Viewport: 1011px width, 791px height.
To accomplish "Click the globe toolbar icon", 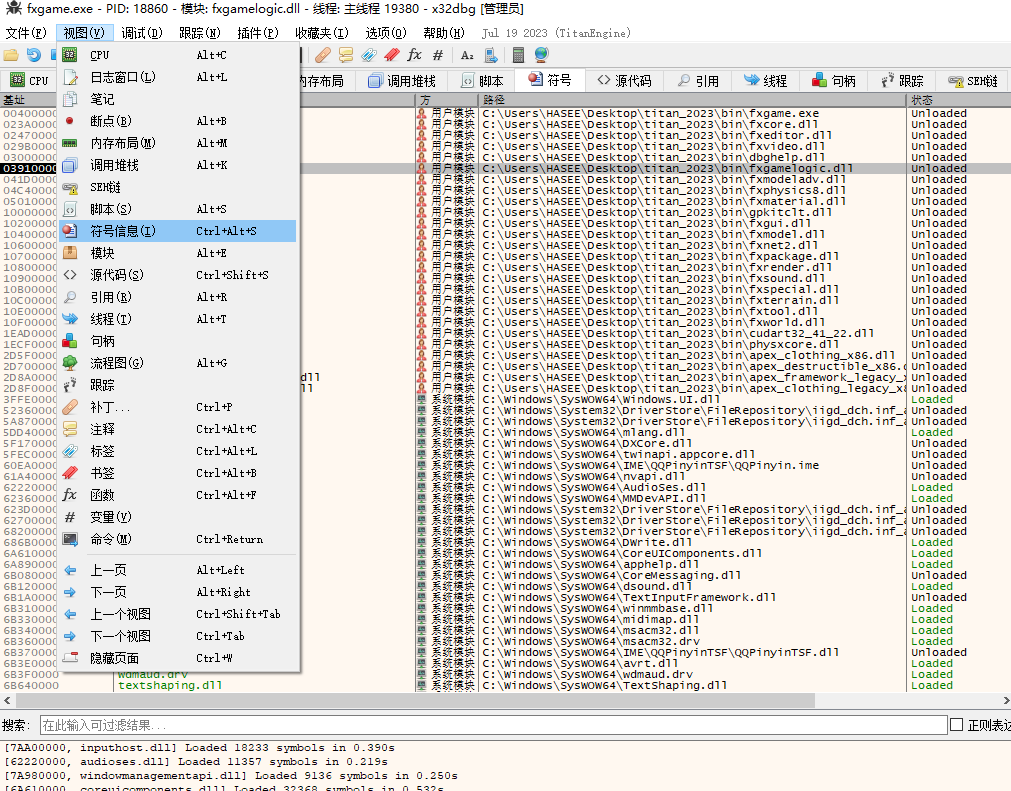I will 542,55.
